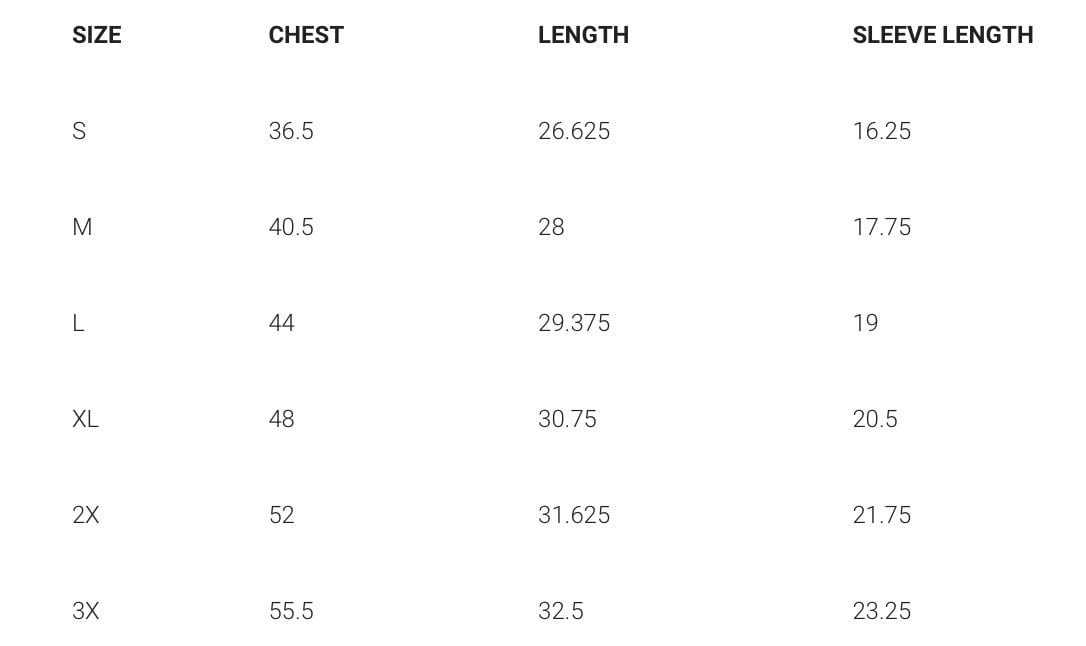Viewport: 1086px width, 646px height.
Task: Click the LENGTH column header
Action: [583, 35]
